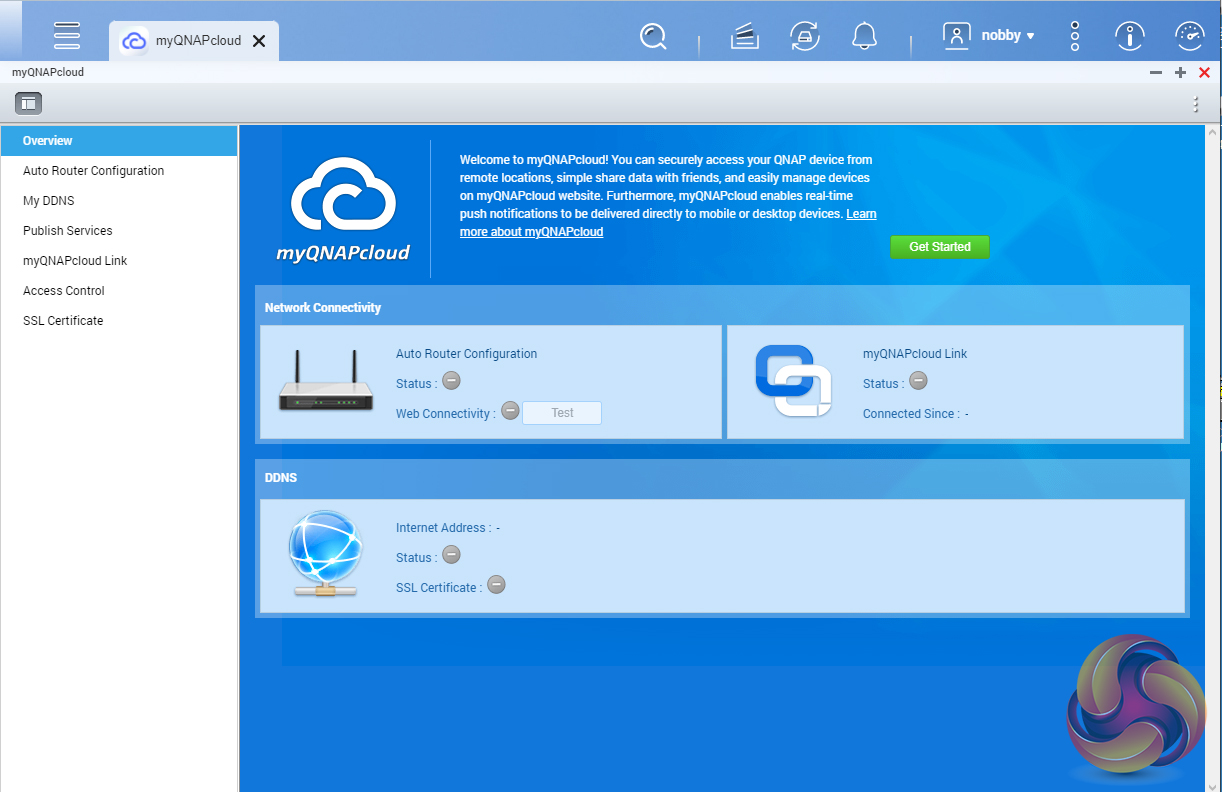Open Publish Services in the sidebar
The image size is (1222, 792).
[x=119, y=231]
